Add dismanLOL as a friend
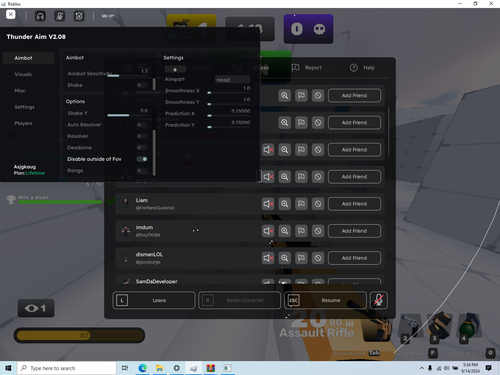This screenshot has height=375, width=500. (x=354, y=258)
